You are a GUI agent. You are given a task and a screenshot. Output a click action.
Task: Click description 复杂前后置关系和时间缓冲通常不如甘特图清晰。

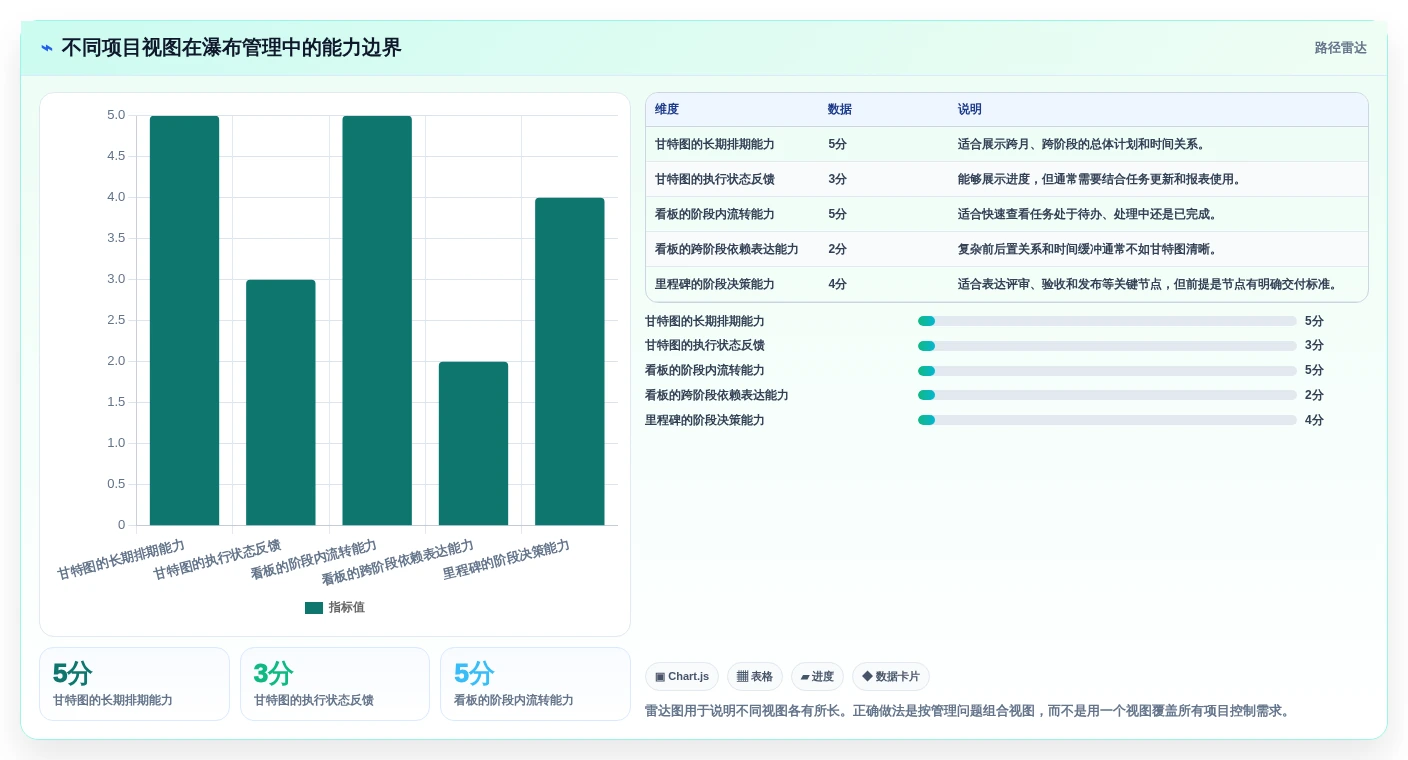(1089, 249)
